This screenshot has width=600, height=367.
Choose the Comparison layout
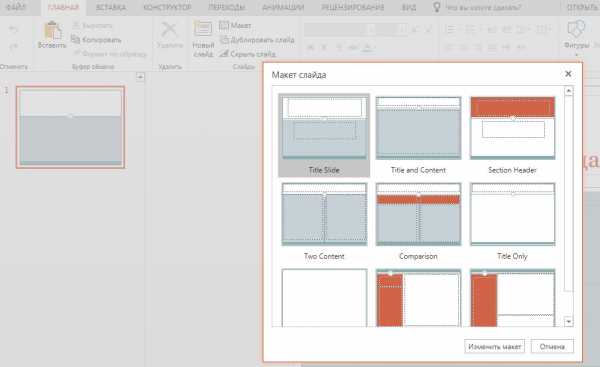[418, 221]
